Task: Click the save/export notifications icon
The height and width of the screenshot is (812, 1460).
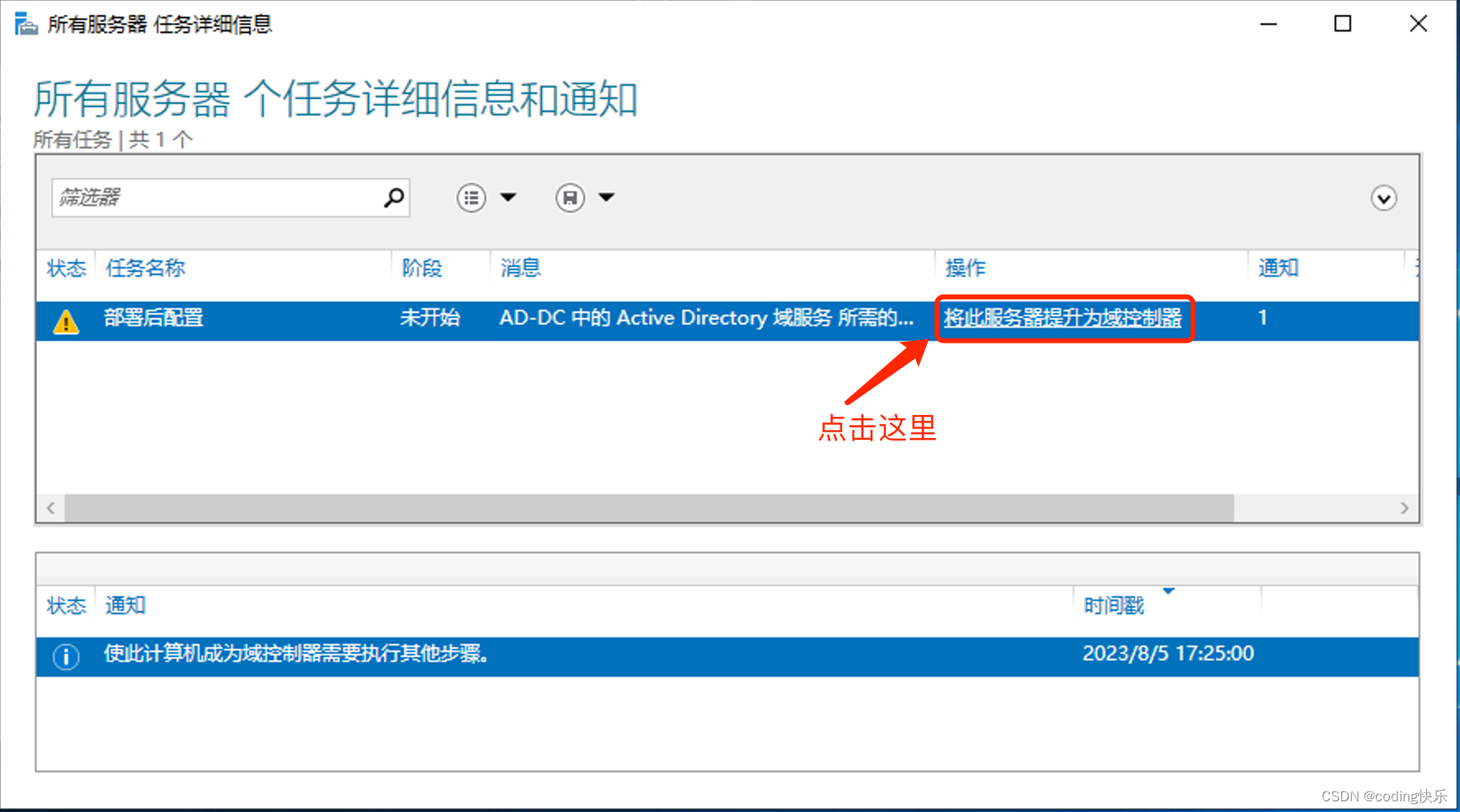Action: tap(569, 198)
